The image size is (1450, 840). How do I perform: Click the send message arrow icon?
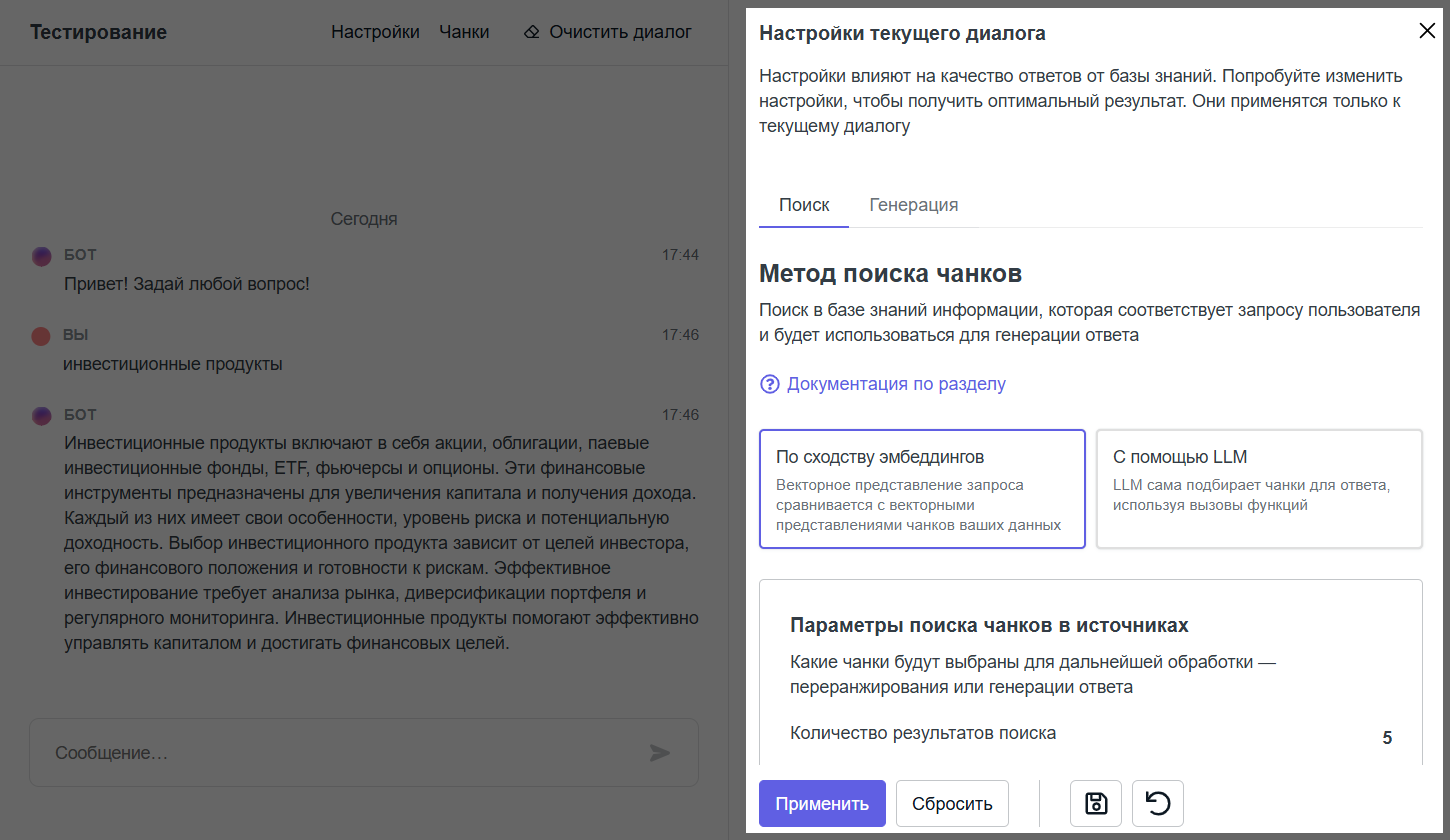(x=660, y=752)
